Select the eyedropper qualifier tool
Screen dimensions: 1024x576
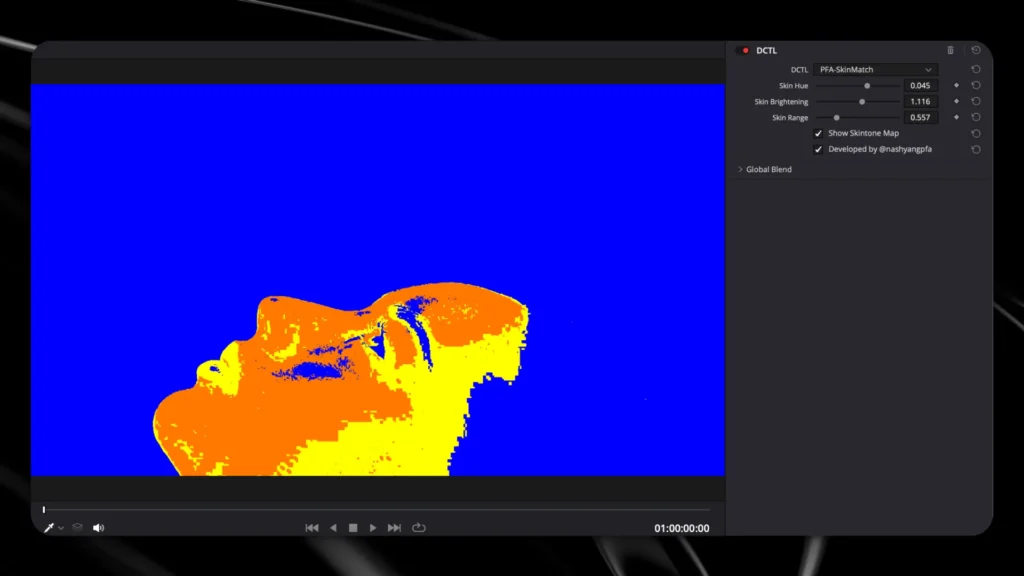tap(49, 528)
